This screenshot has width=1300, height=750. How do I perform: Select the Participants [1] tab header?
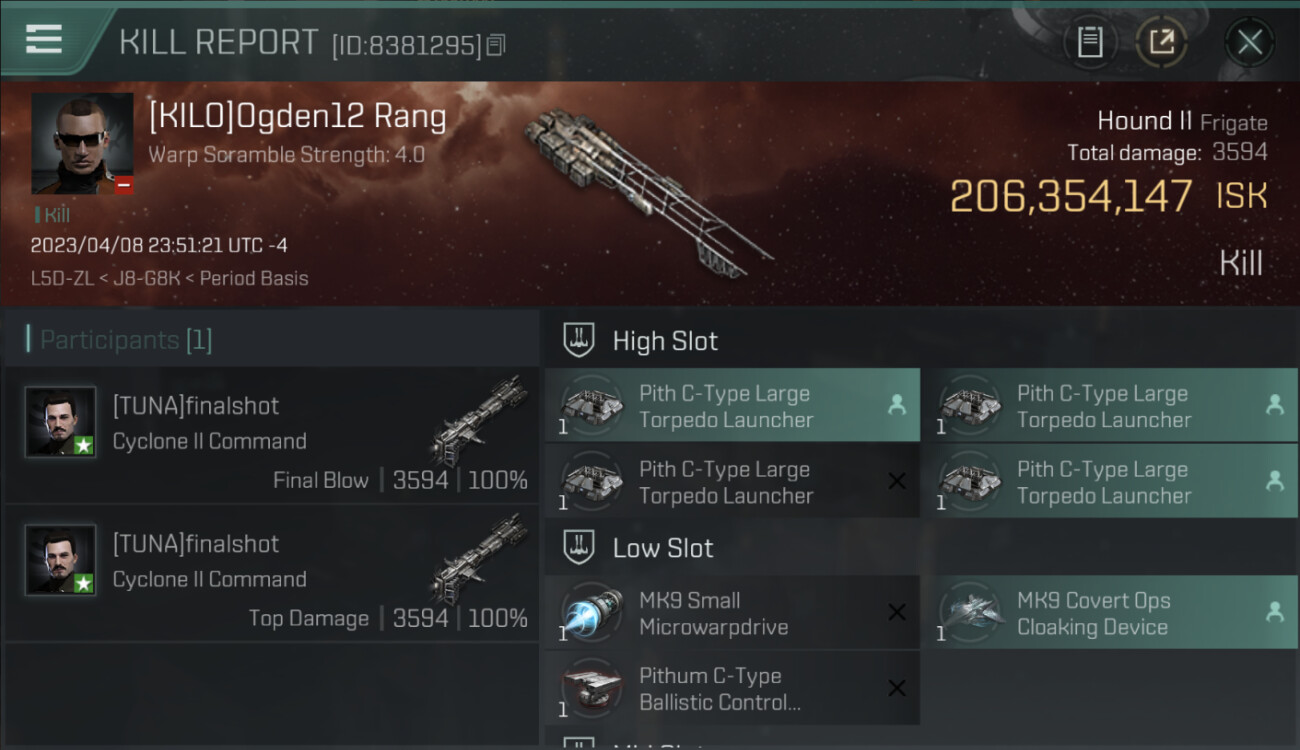click(120, 340)
